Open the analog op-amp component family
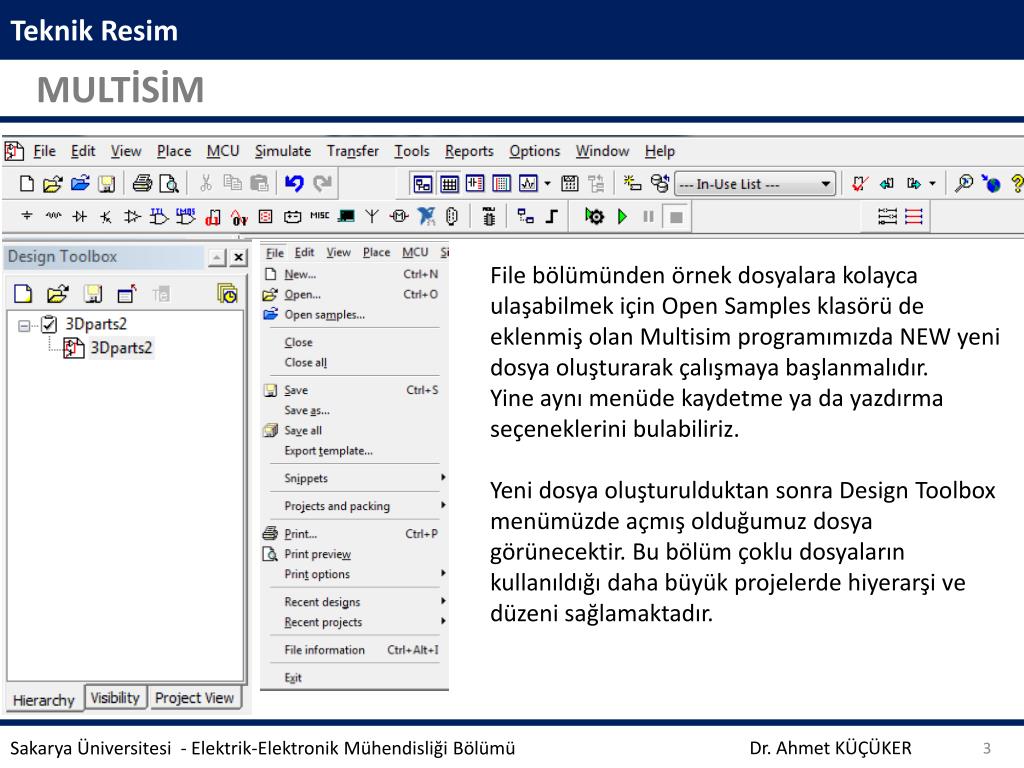This screenshot has width=1024, height=768. pos(133,216)
